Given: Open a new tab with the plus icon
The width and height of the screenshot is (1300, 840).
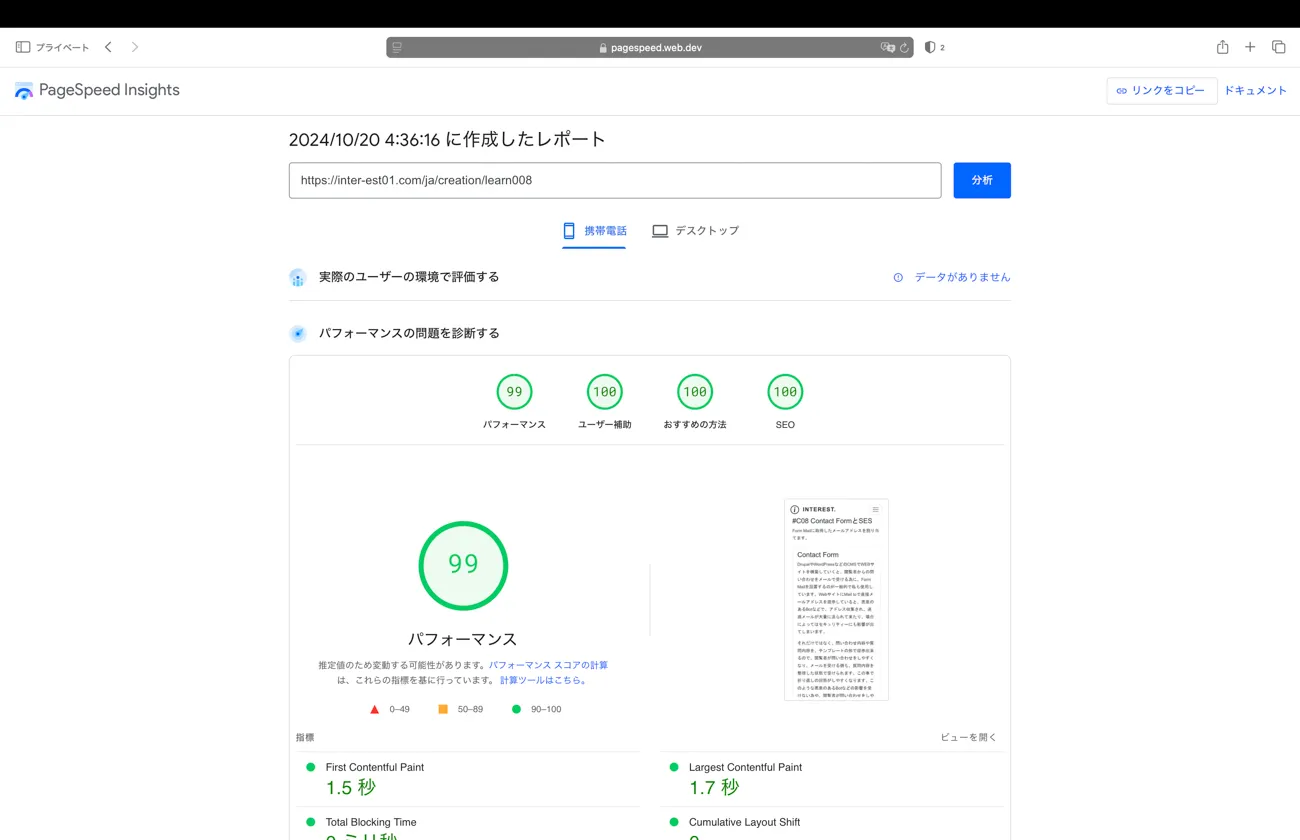Looking at the screenshot, I should click(1250, 47).
